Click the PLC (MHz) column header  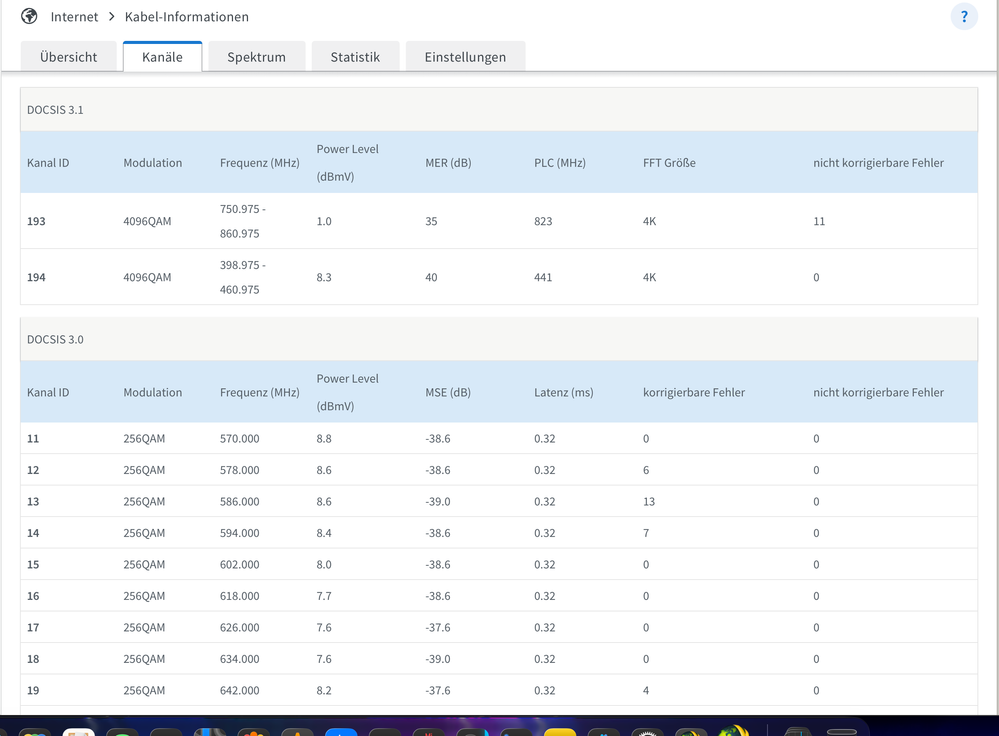(x=560, y=163)
